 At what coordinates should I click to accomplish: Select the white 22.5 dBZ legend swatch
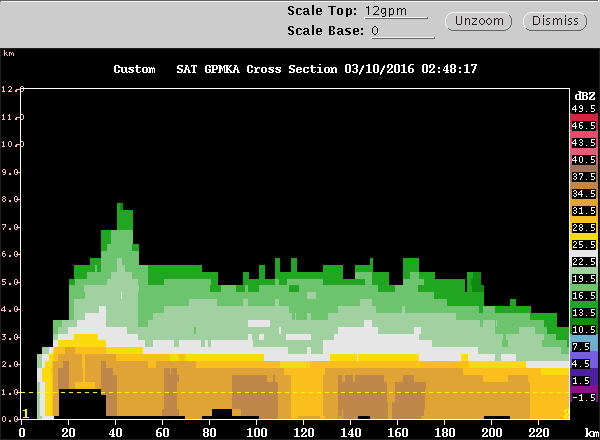(583, 262)
